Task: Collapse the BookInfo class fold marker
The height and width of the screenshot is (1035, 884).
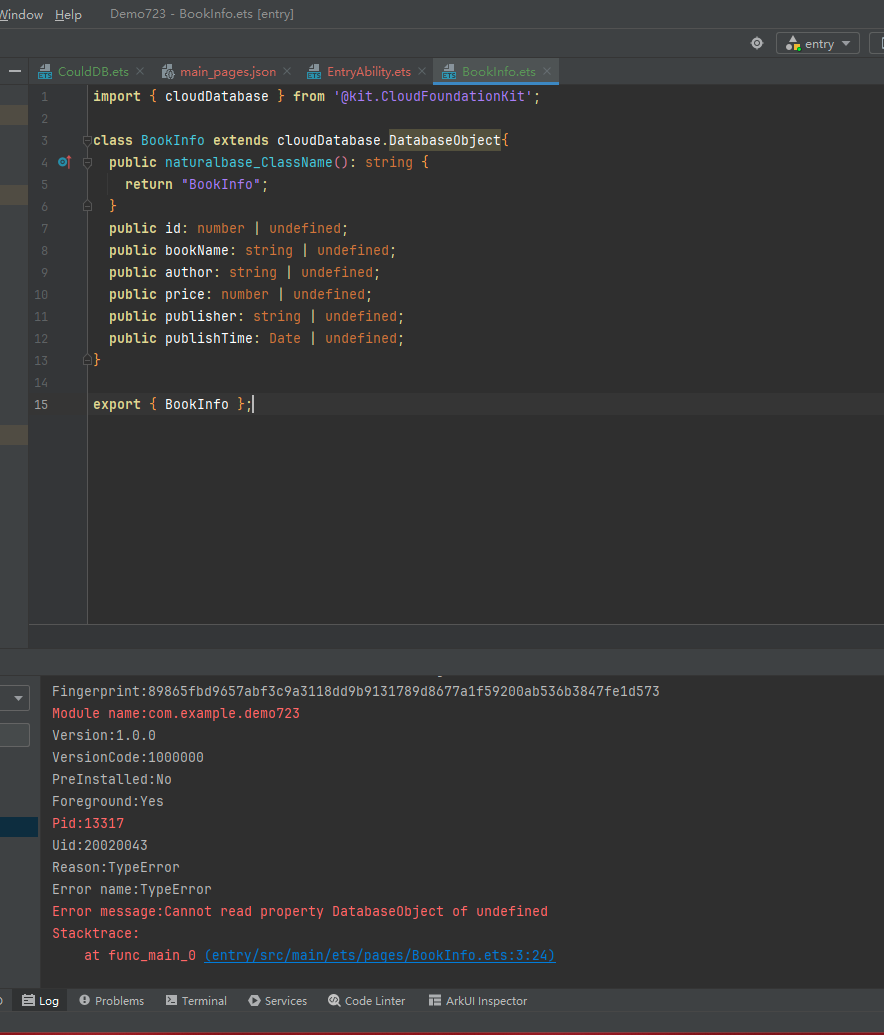Action: click(x=87, y=140)
